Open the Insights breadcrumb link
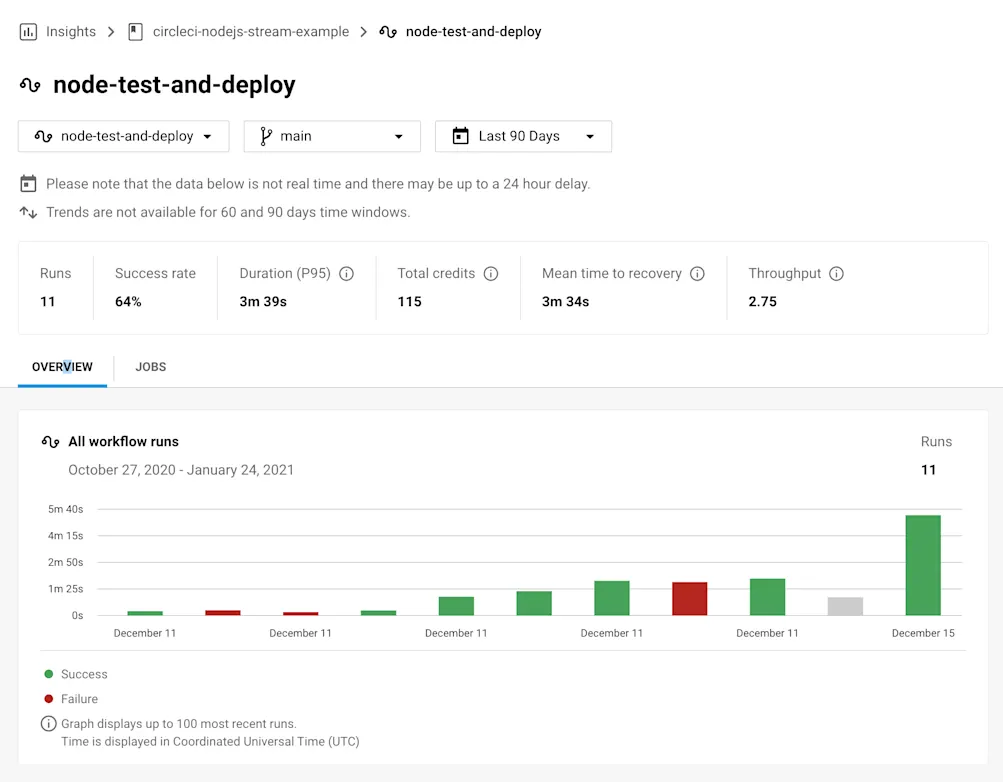 [x=69, y=31]
